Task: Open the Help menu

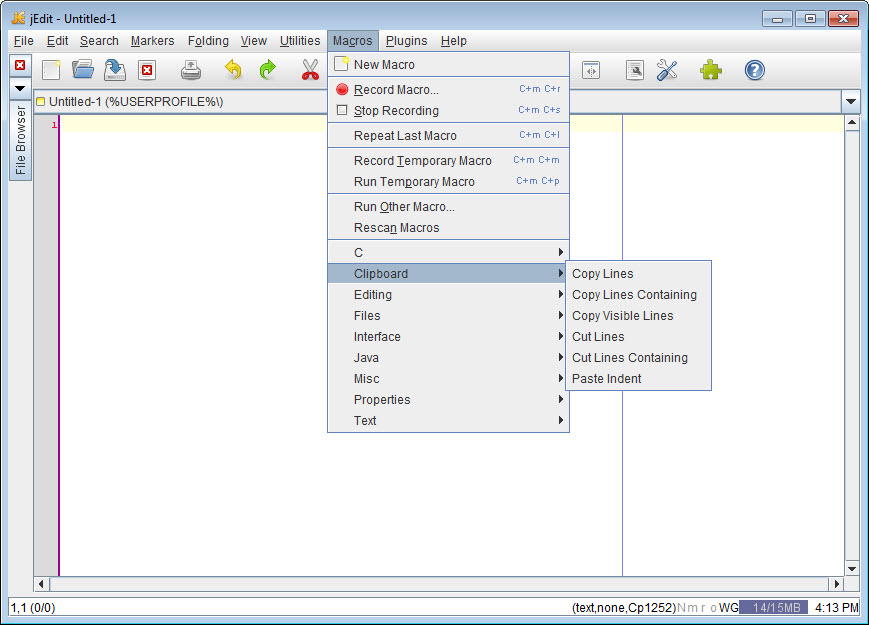Action: 453,41
